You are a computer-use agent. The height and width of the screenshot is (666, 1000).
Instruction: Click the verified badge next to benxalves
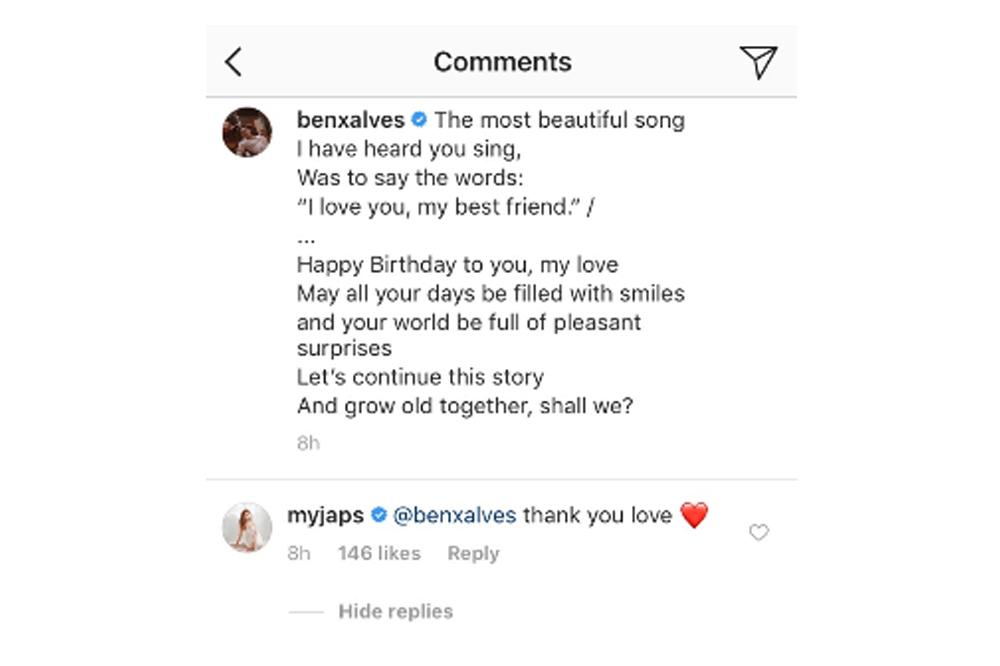[419, 121]
